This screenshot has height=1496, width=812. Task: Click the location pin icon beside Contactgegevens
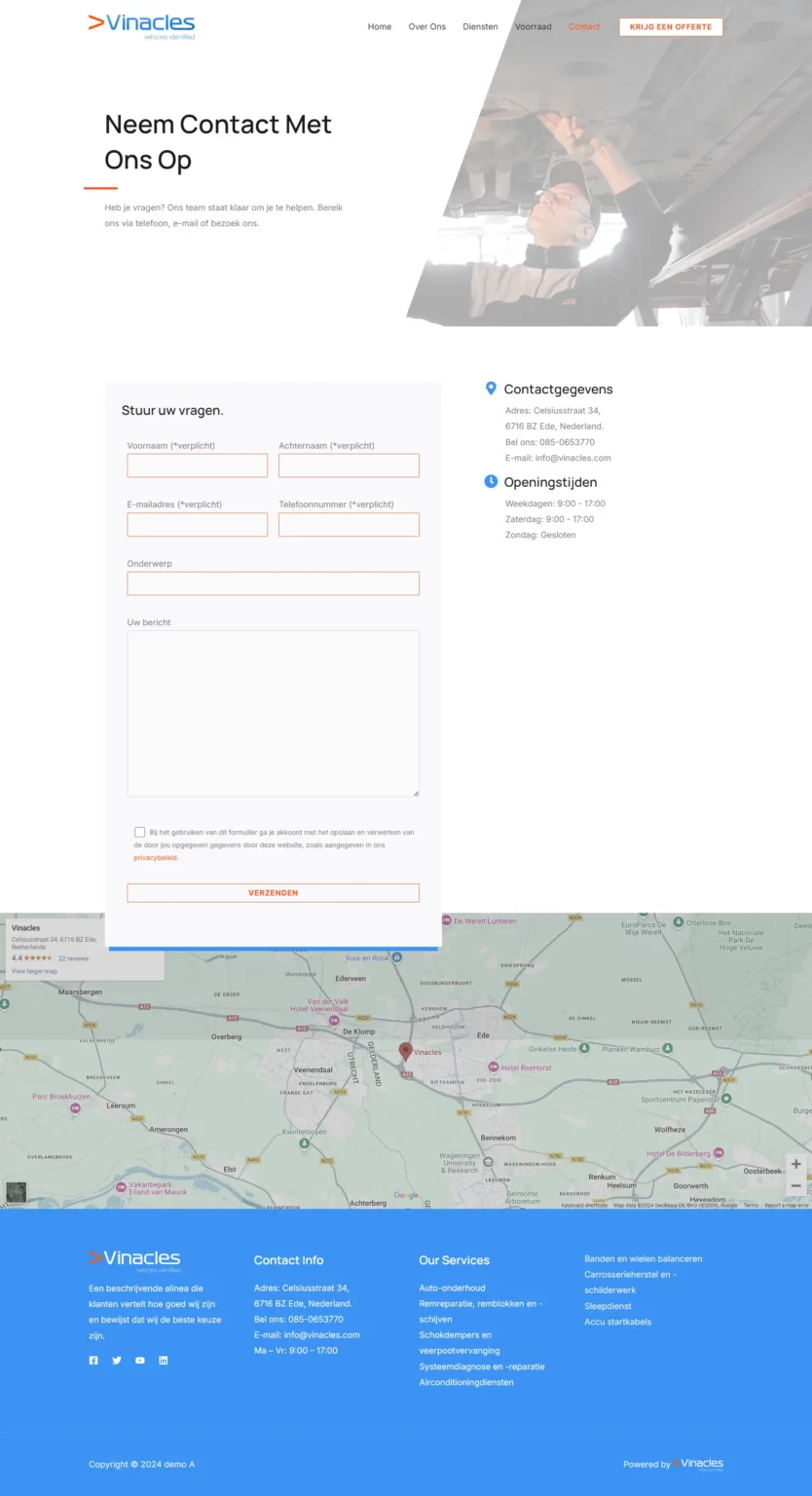pos(491,389)
